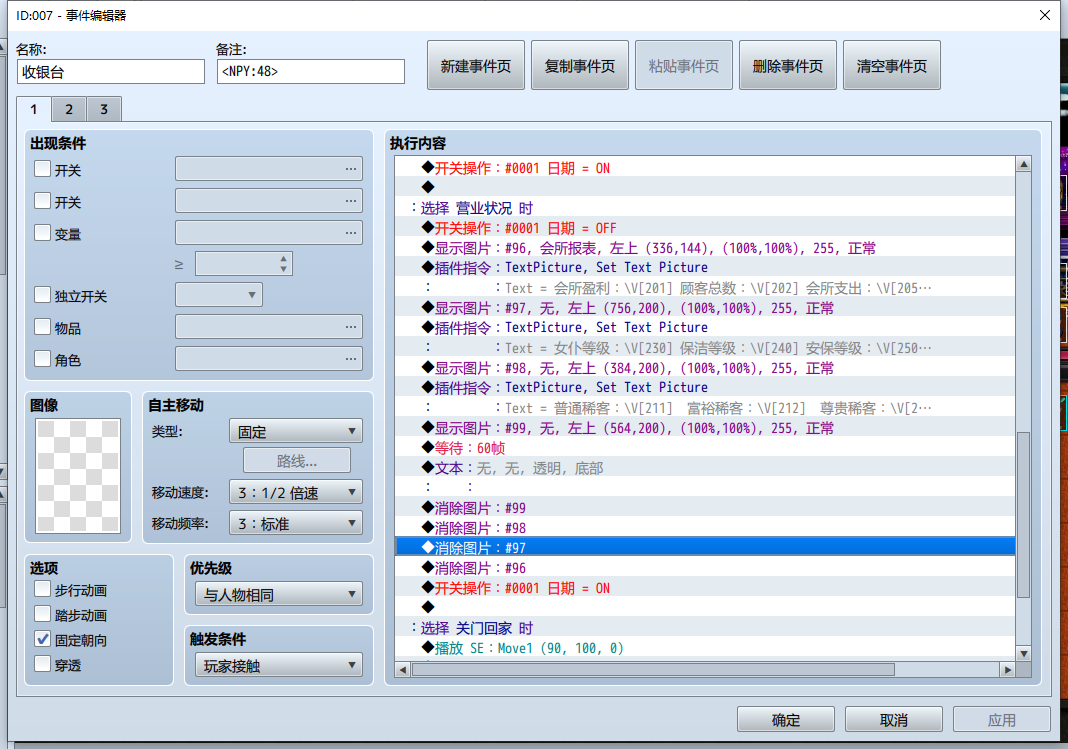
Task: Select the 选择 关门回家 时 branch row
Action: click(x=705, y=628)
